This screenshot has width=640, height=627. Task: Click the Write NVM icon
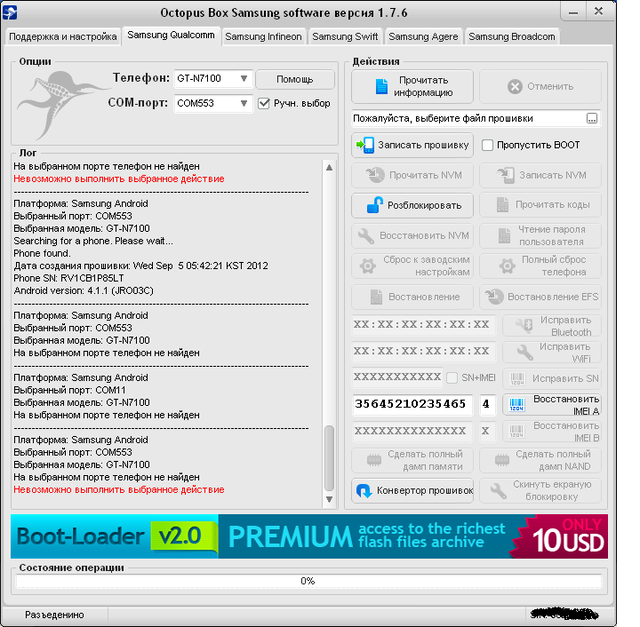505,175
